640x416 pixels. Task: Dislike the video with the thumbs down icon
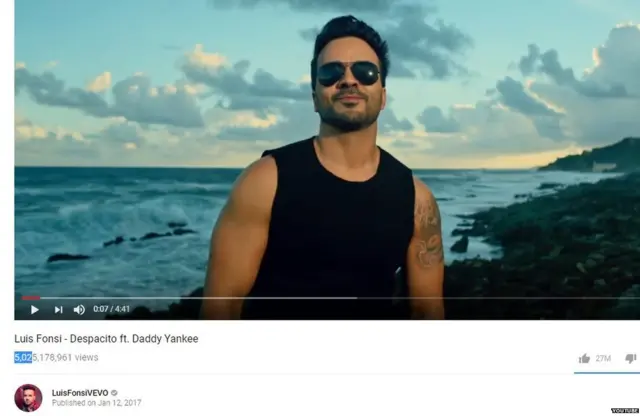[631, 358]
